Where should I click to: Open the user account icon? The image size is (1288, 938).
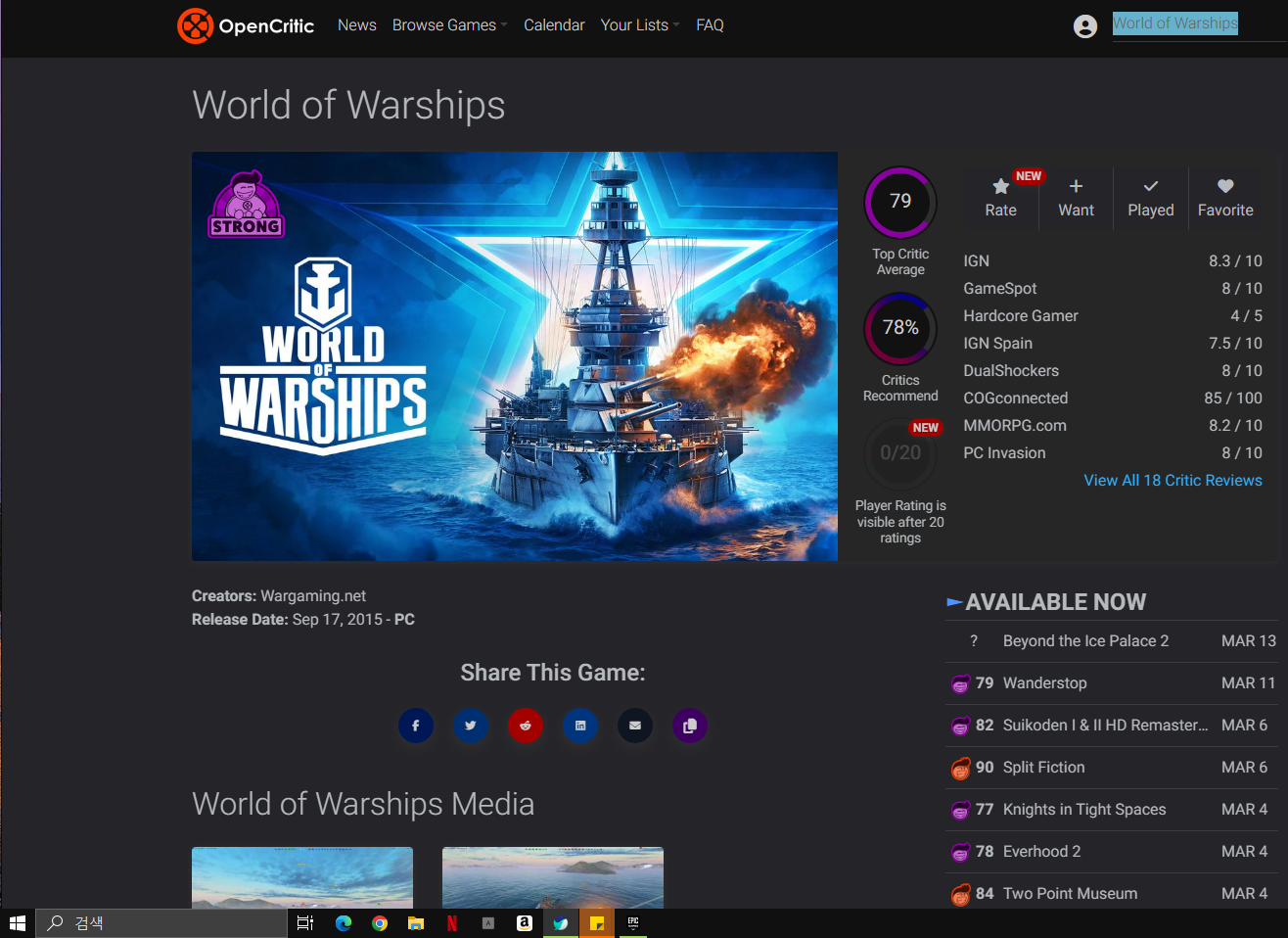pyautogui.click(x=1084, y=26)
